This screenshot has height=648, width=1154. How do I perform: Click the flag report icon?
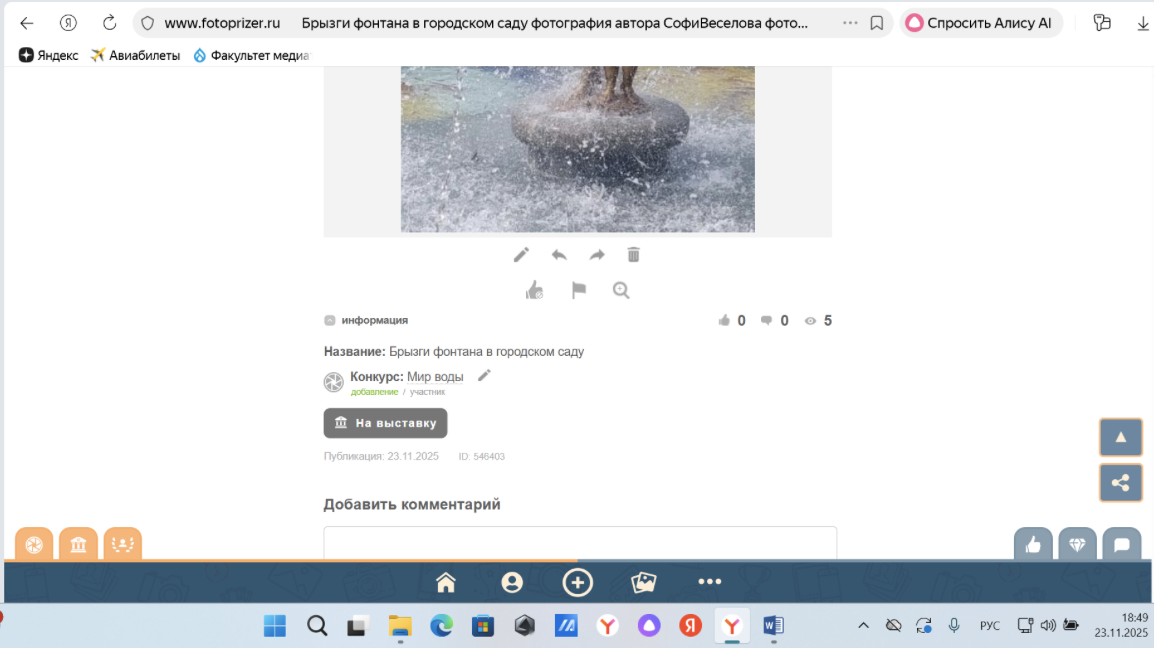coord(578,290)
